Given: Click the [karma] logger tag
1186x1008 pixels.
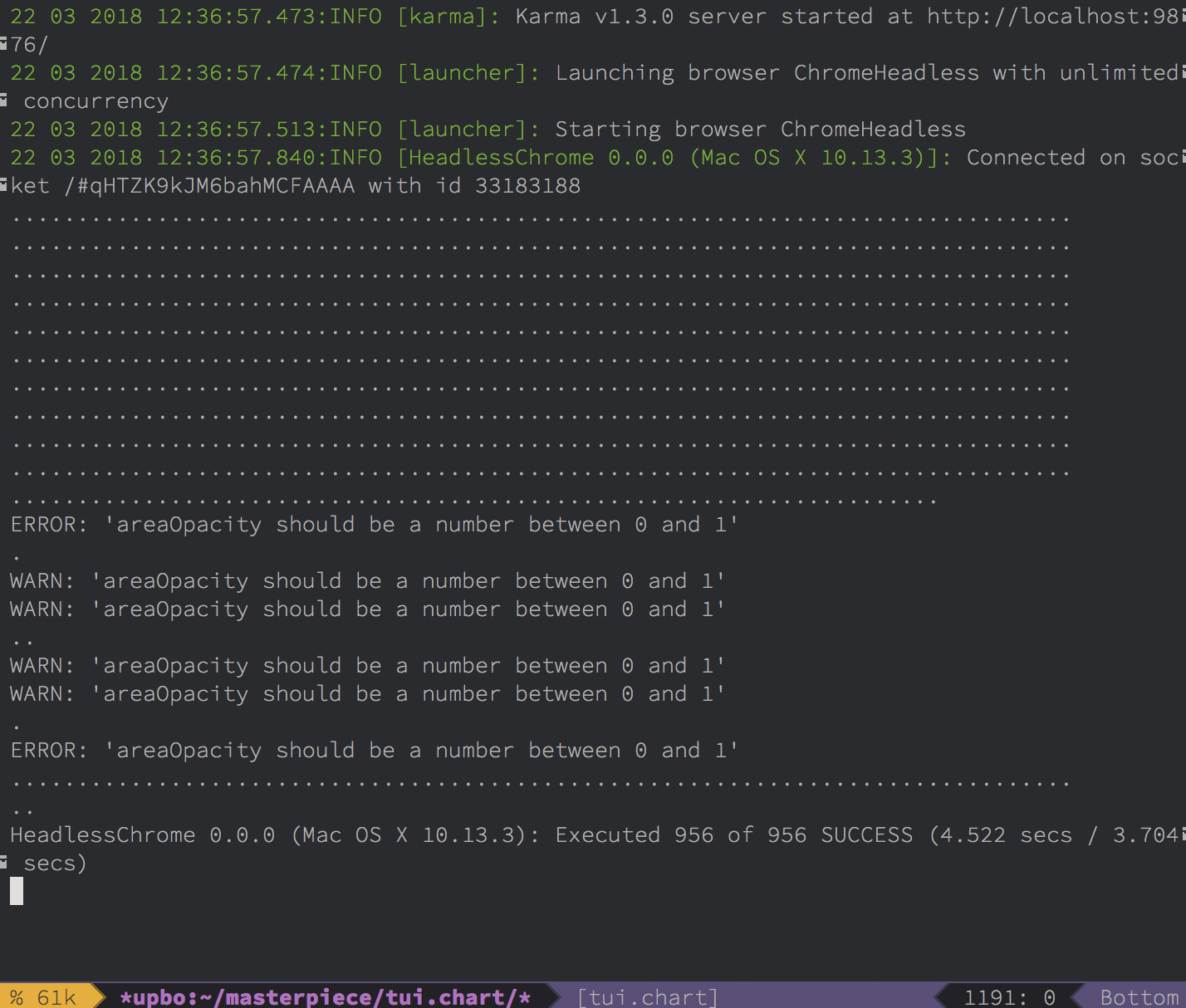Looking at the screenshot, I should pyautogui.click(x=448, y=17).
